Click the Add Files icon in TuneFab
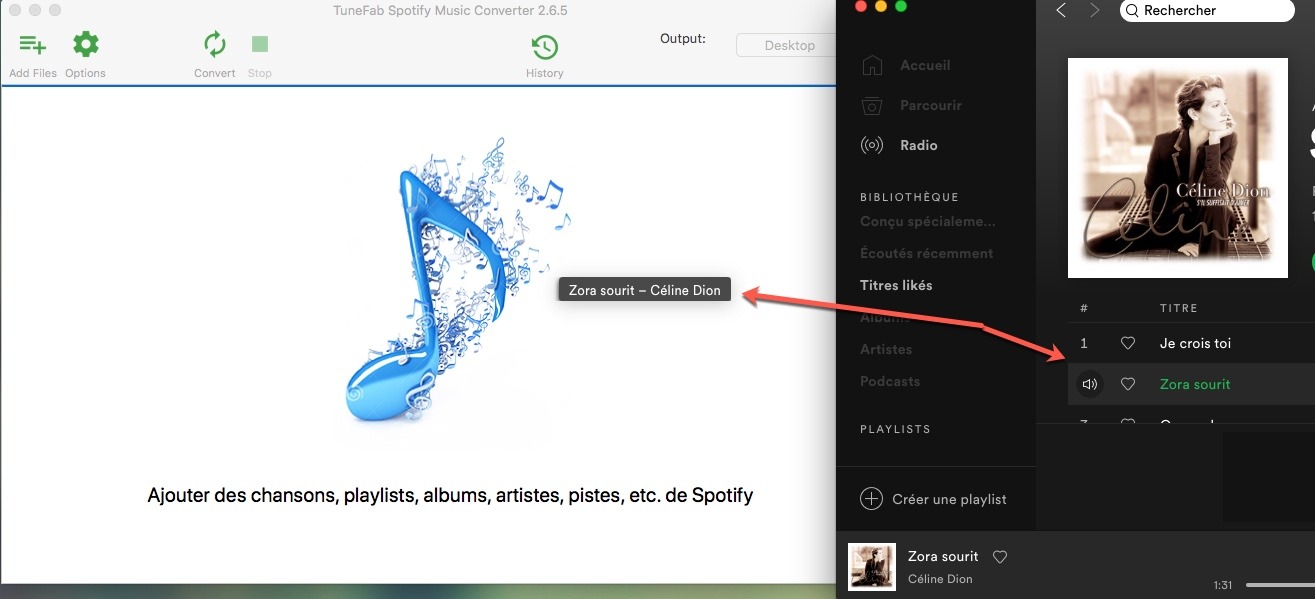The image size is (1315, 599). 33,44
